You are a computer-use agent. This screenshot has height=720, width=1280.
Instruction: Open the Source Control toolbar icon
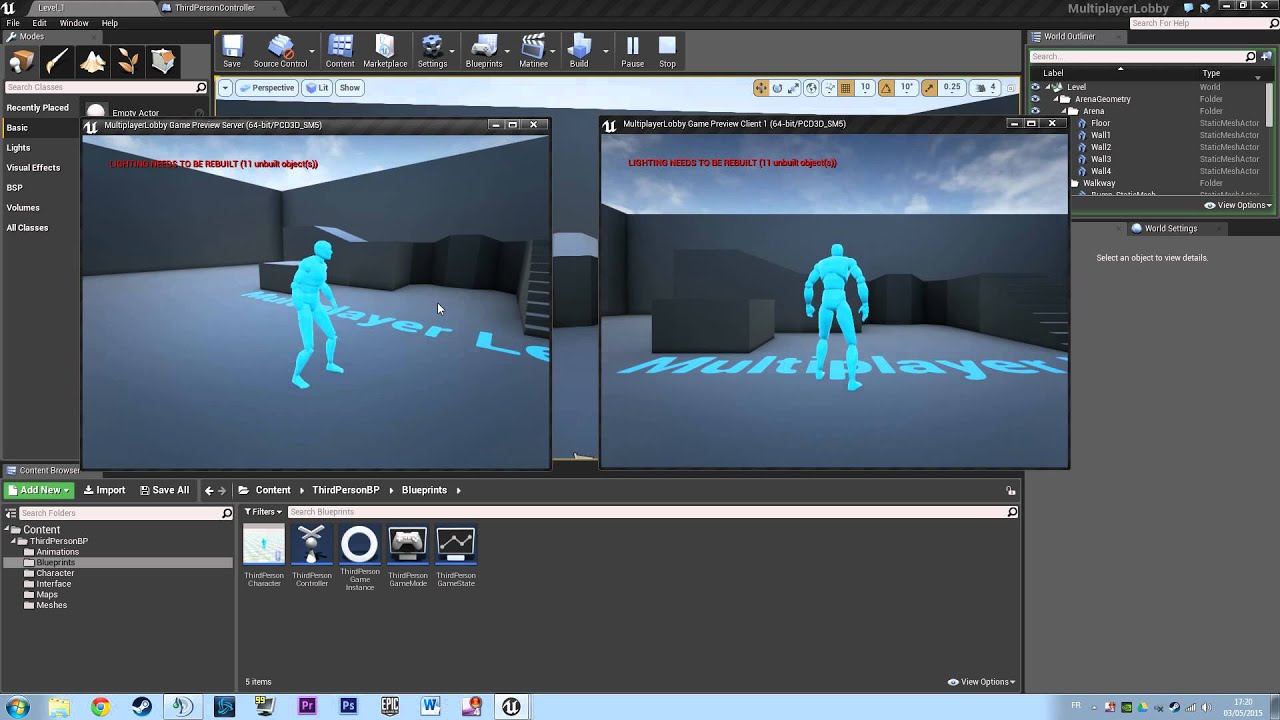click(280, 52)
